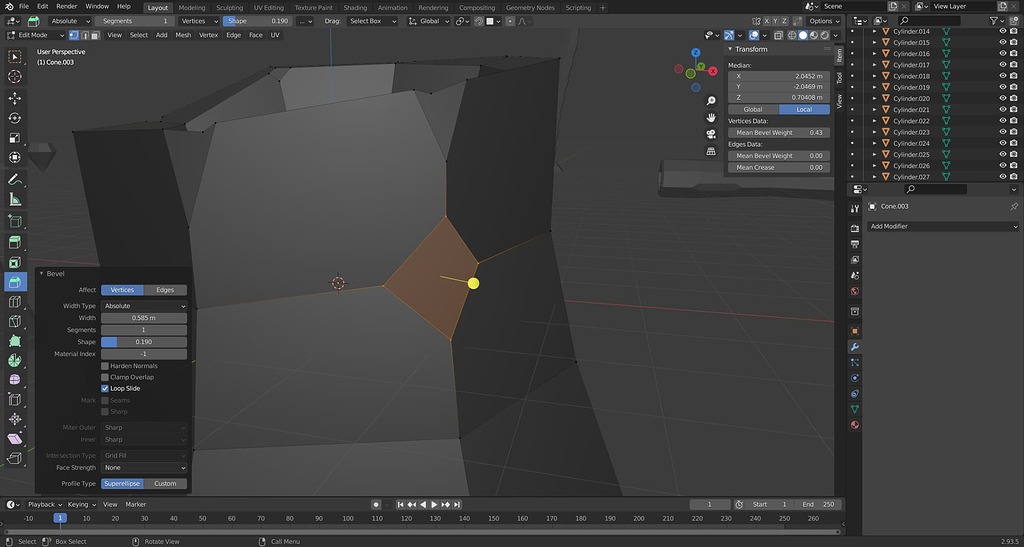This screenshot has width=1024, height=547.
Task: Enable the Clamp Overlap checkbox
Action: (x=104, y=377)
